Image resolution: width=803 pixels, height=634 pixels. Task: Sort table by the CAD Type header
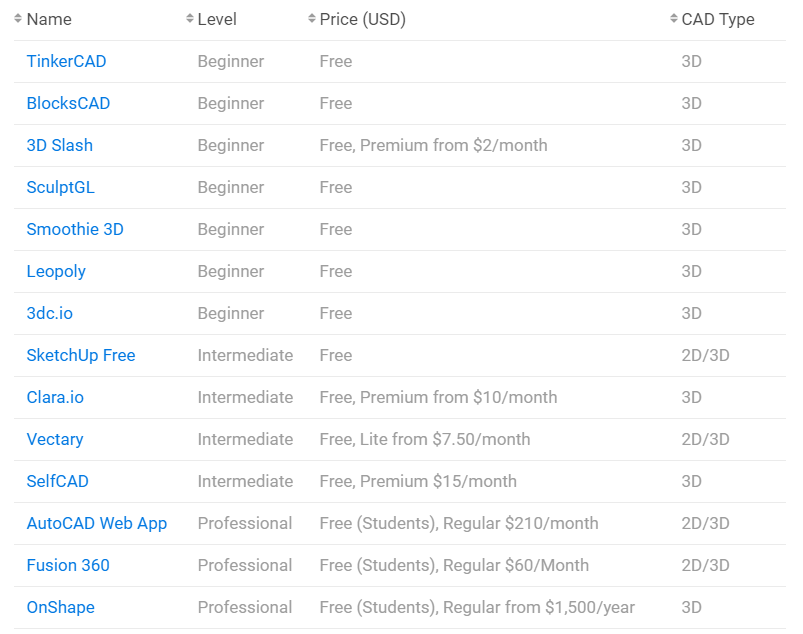717,19
